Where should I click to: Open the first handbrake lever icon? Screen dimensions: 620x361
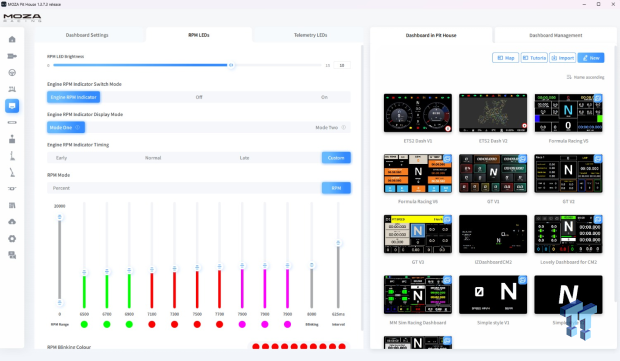point(12,156)
